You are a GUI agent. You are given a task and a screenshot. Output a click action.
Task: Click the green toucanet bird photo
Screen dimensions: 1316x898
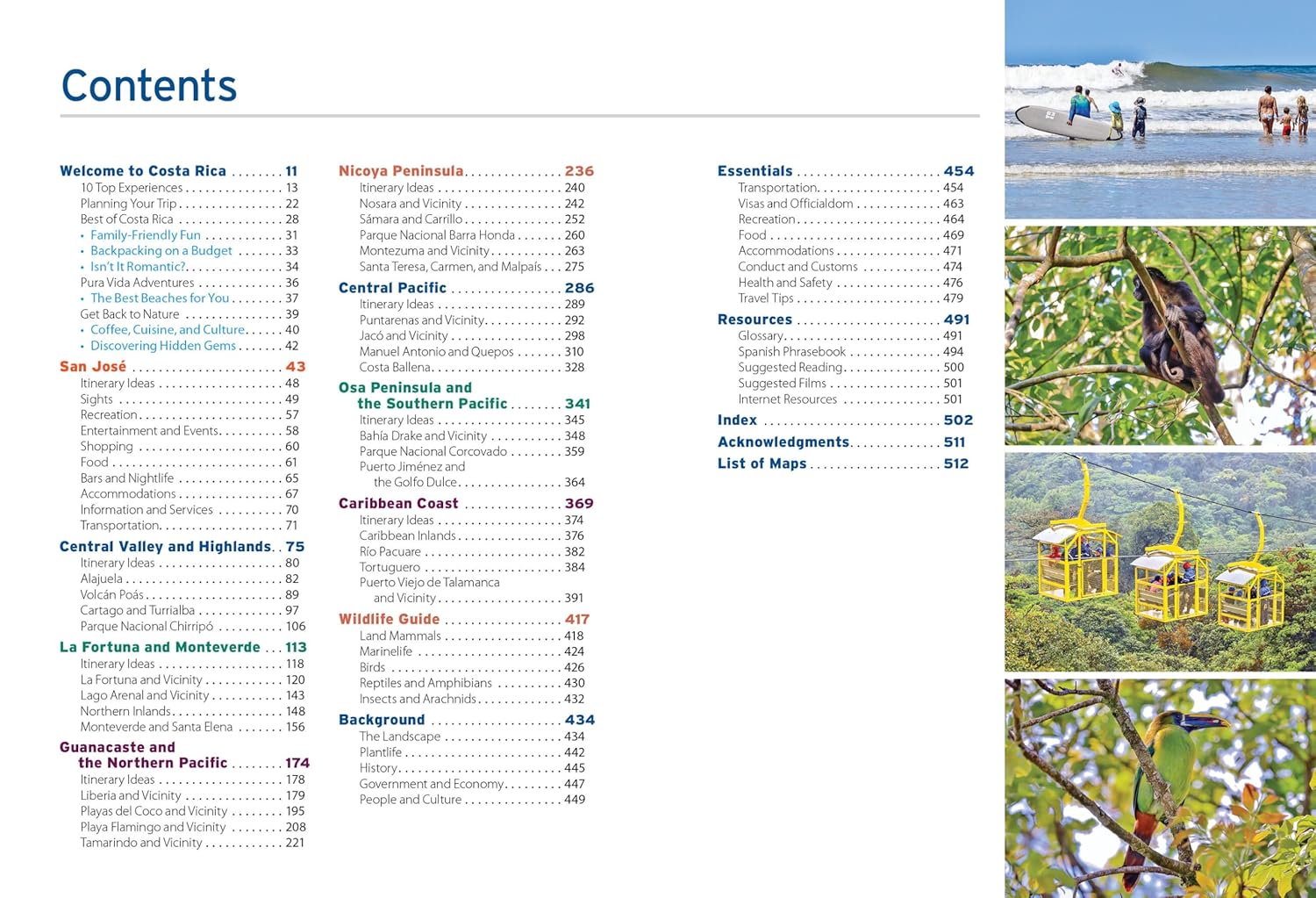click(x=1160, y=787)
